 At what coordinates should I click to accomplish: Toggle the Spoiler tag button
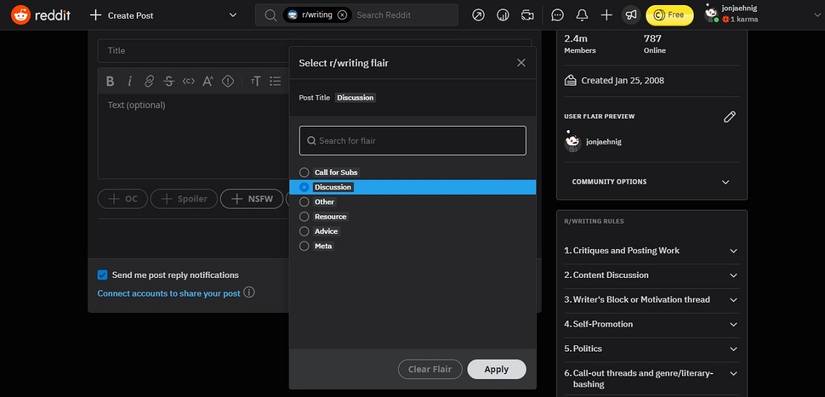(x=184, y=199)
